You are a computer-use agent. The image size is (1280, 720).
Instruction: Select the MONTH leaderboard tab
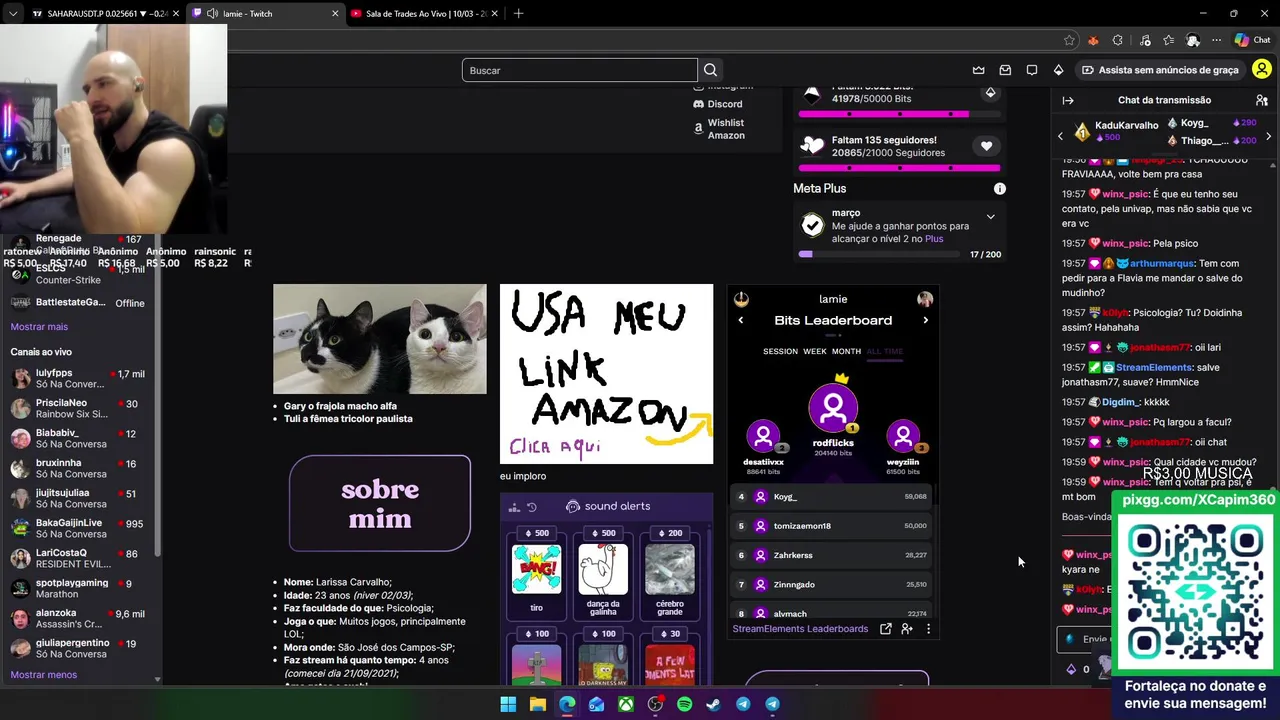coord(846,351)
